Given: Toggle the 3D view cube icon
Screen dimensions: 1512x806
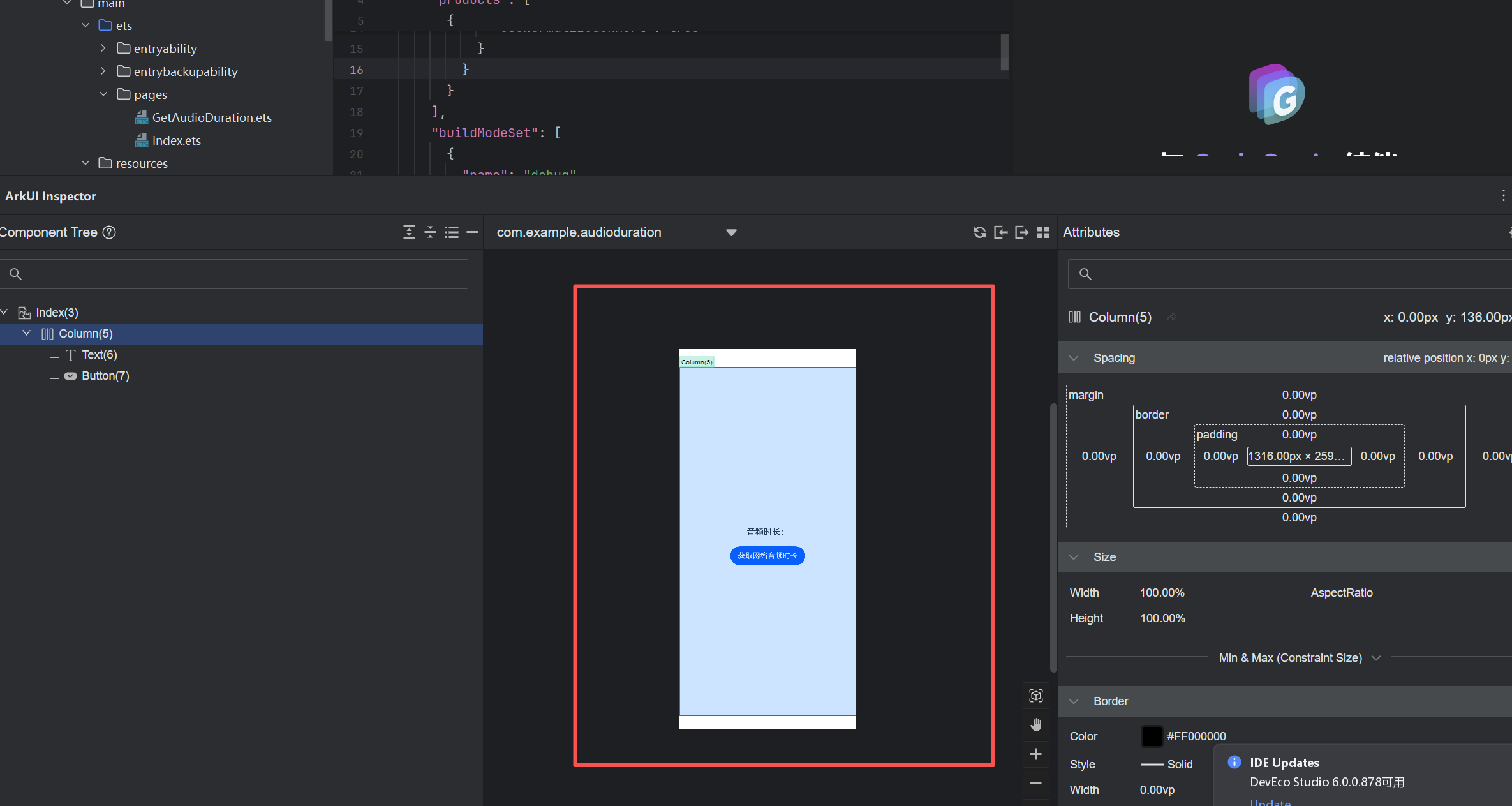Looking at the screenshot, I should pos(1036,696).
